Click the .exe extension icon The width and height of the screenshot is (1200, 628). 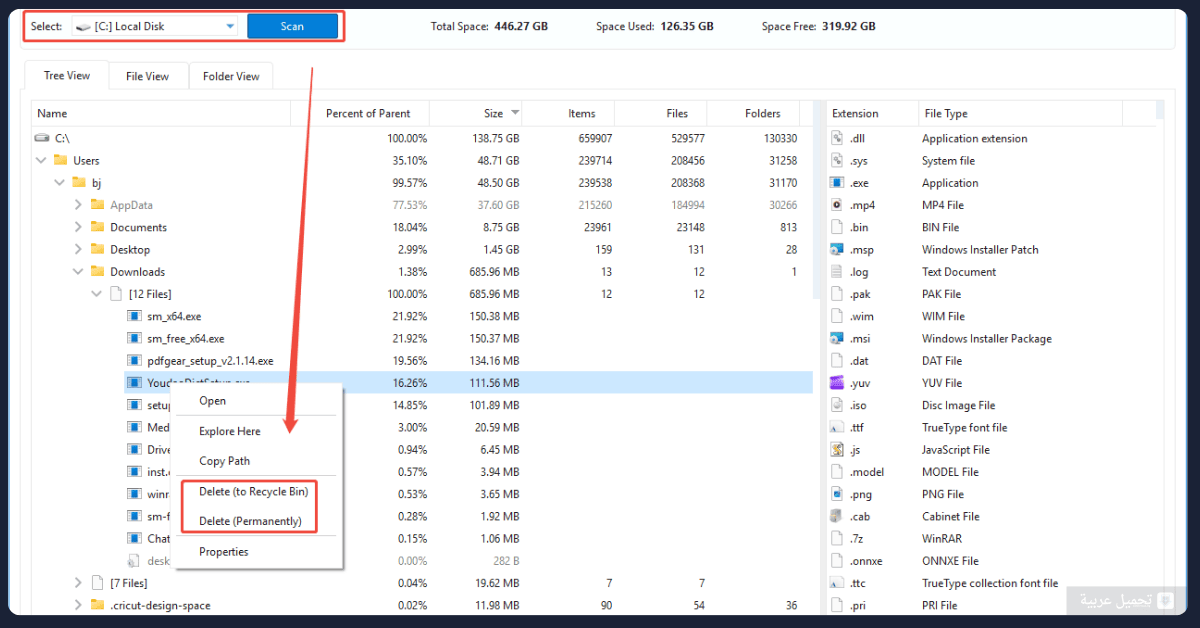pyautogui.click(x=837, y=183)
